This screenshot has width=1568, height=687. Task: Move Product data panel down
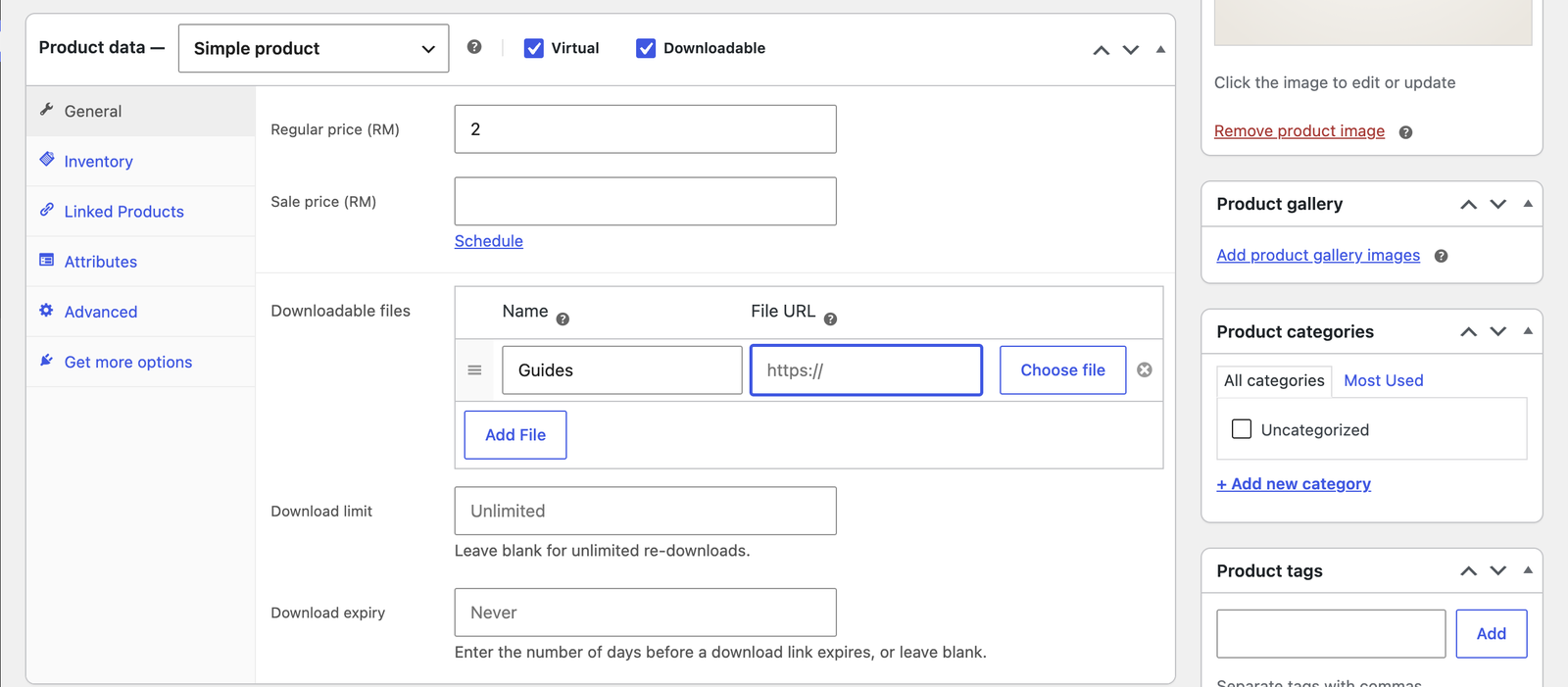tap(1131, 49)
